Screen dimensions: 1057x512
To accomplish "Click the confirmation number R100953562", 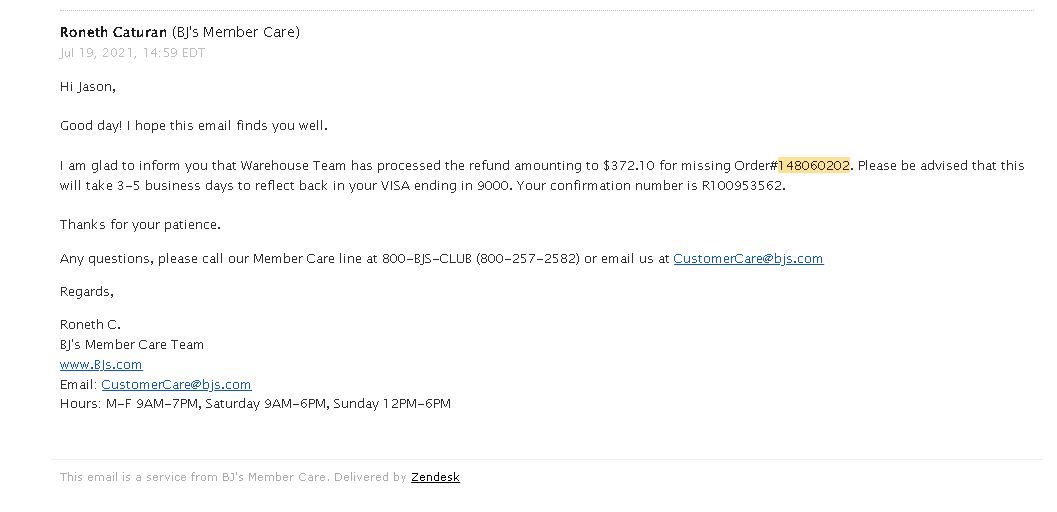I will click(743, 186).
